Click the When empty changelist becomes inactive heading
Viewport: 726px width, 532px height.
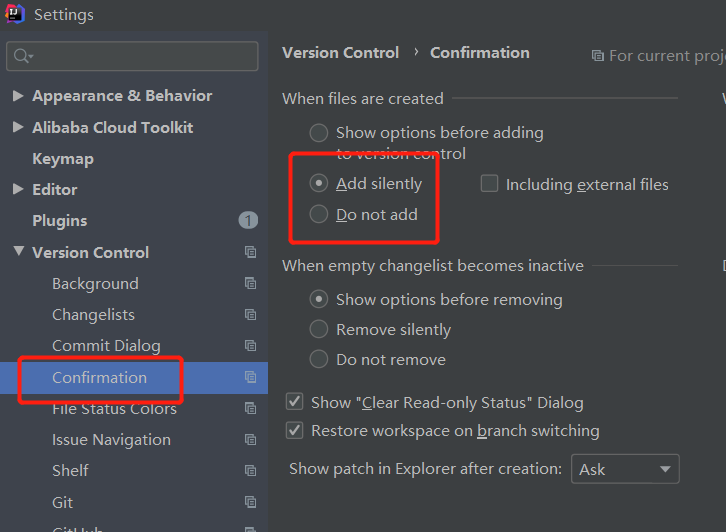tap(433, 266)
